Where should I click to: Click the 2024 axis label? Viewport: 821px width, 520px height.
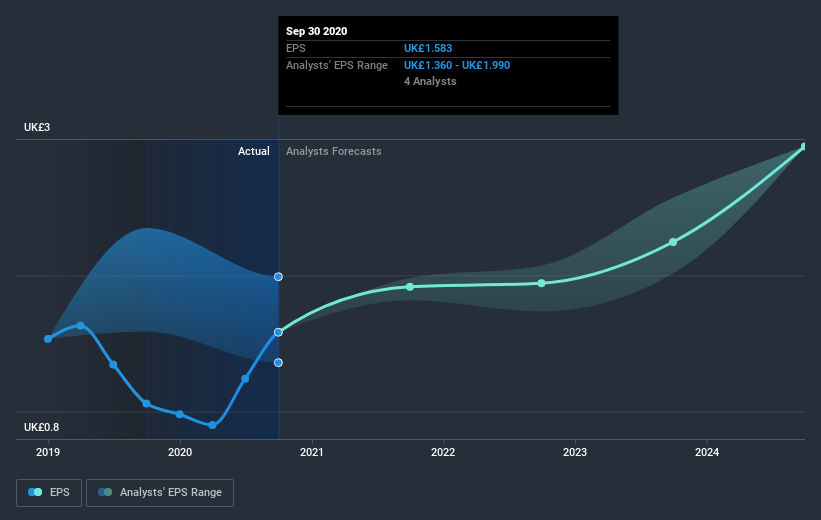[707, 452]
